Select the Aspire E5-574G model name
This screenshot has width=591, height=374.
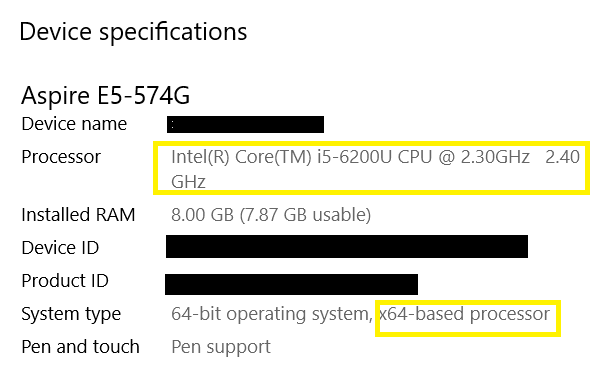[106, 95]
